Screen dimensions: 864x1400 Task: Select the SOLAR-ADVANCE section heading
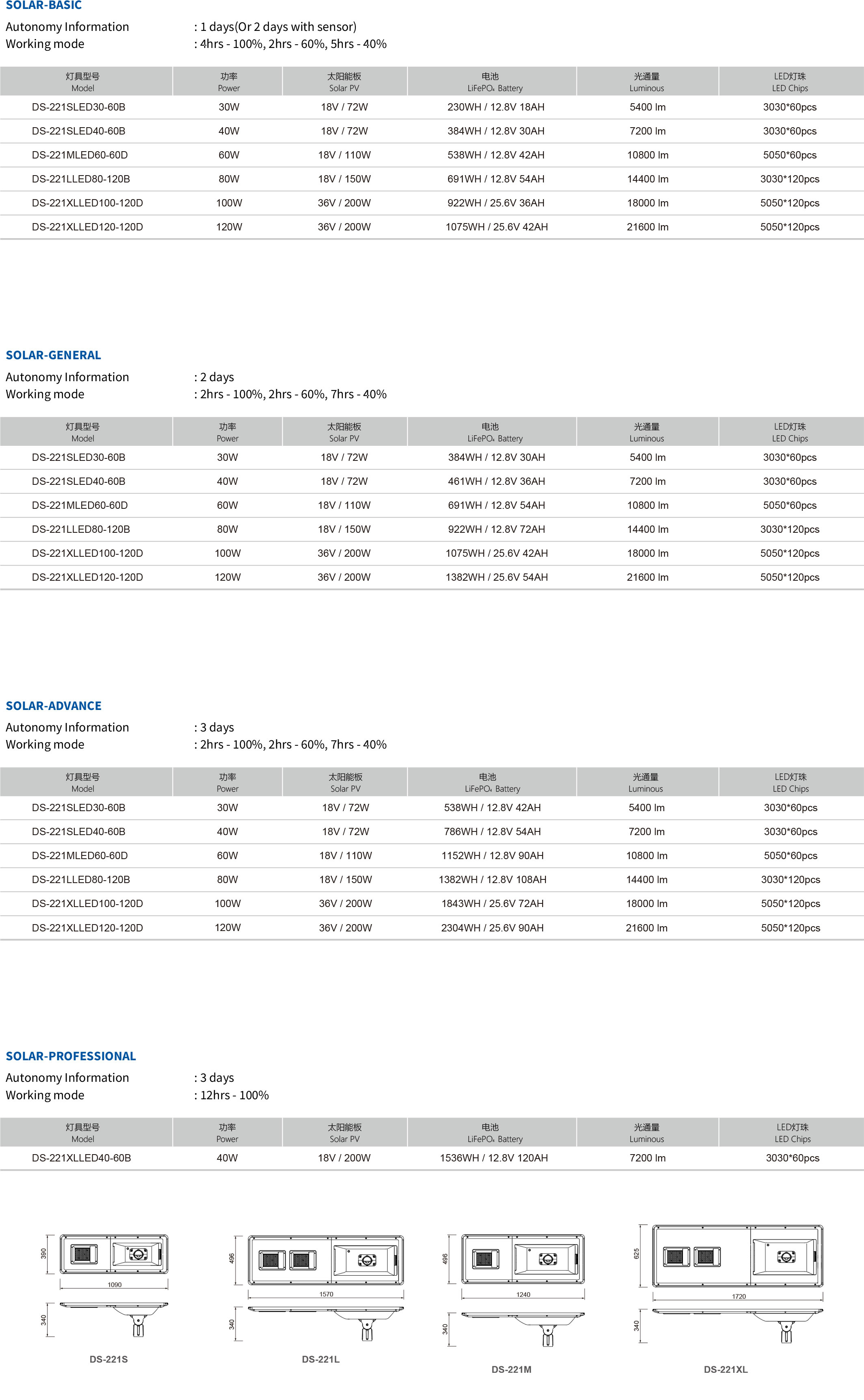pos(54,705)
